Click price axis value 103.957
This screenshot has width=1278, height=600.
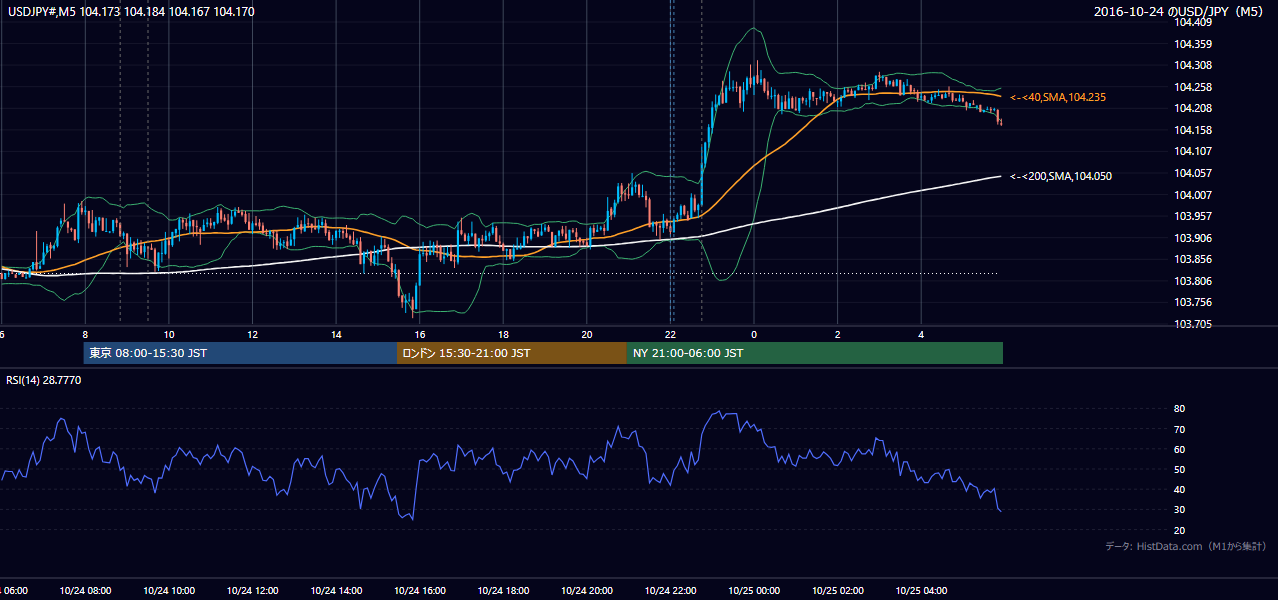pyautogui.click(x=1194, y=216)
